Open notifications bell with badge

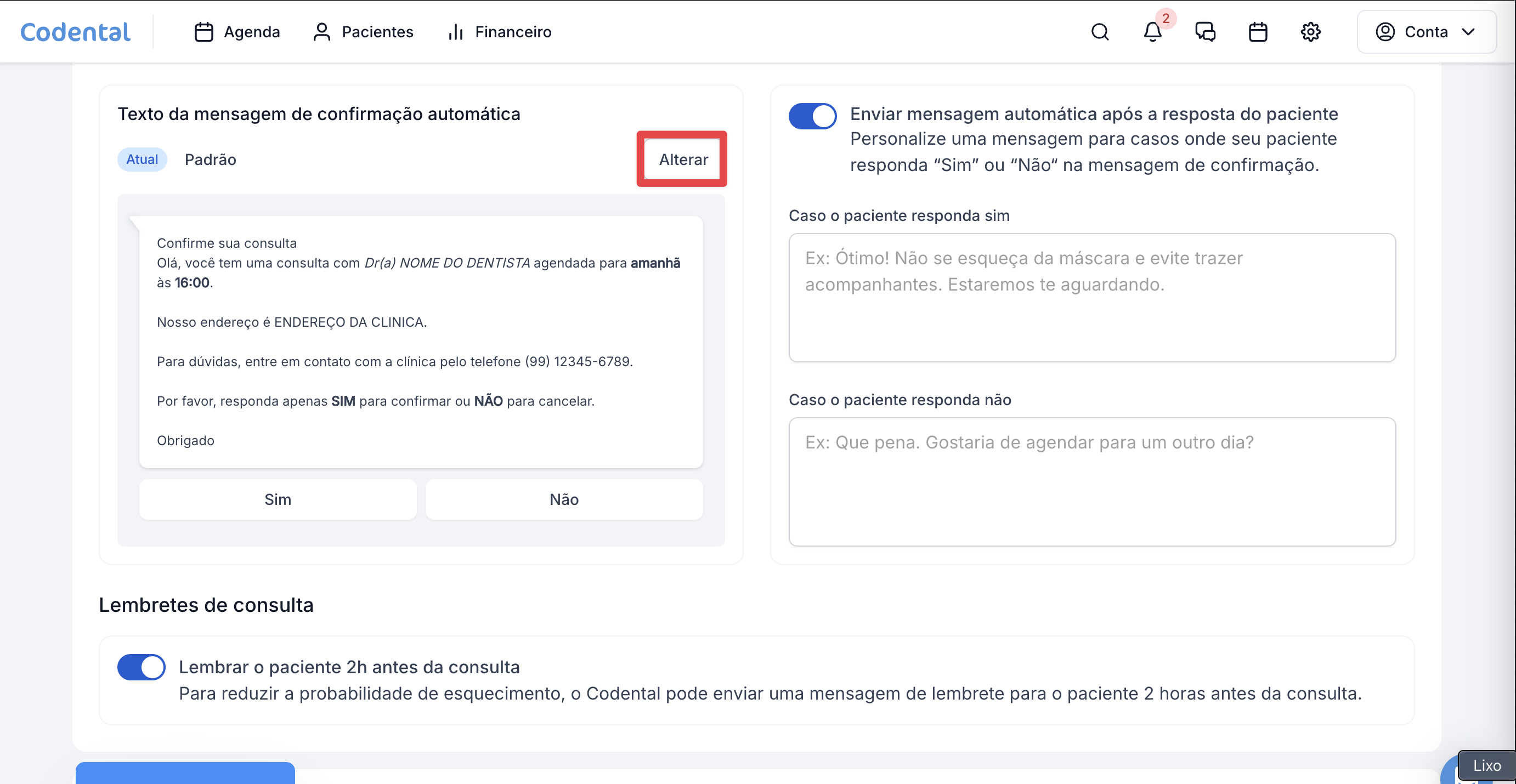(x=1152, y=32)
